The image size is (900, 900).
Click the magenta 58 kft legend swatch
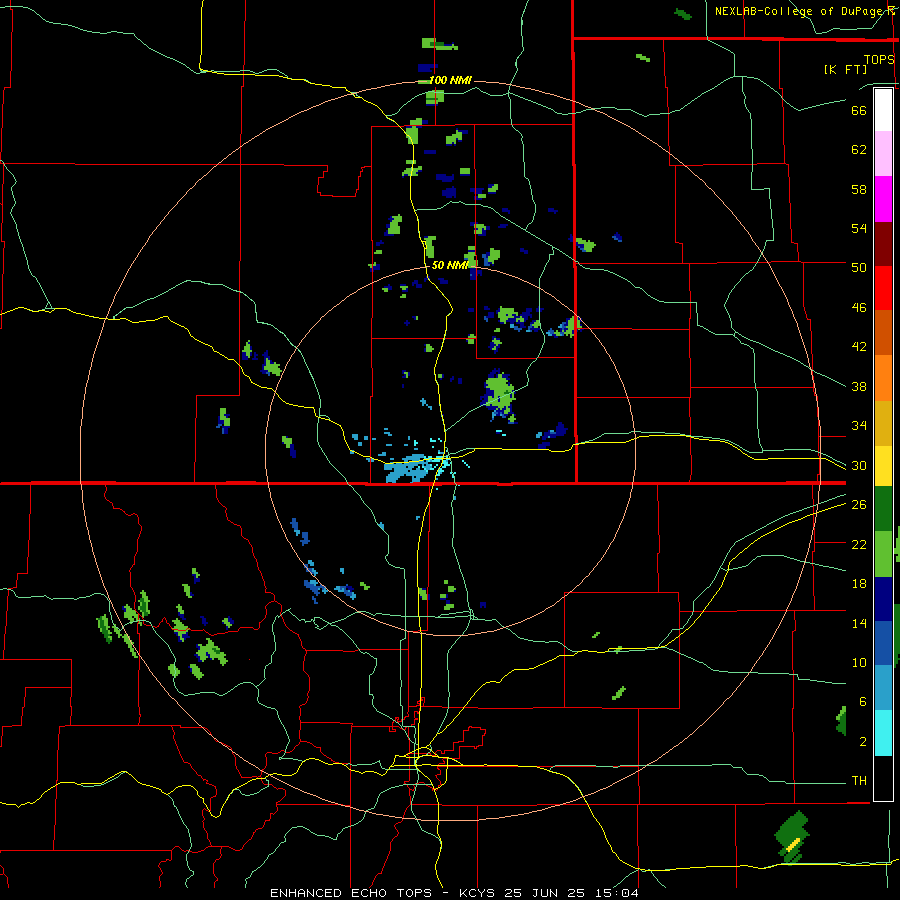(x=883, y=199)
